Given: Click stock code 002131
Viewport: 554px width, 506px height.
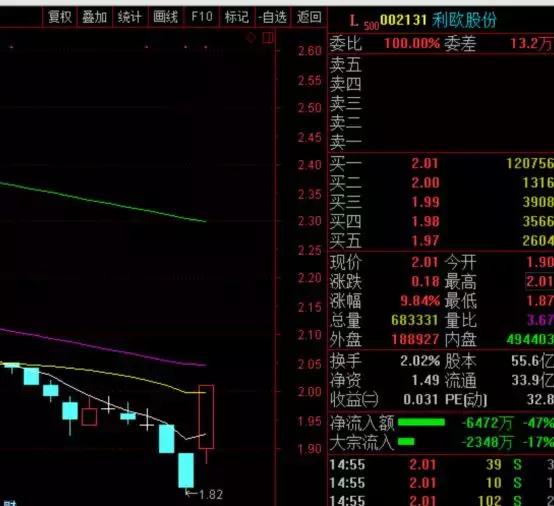Looking at the screenshot, I should click(403, 20).
